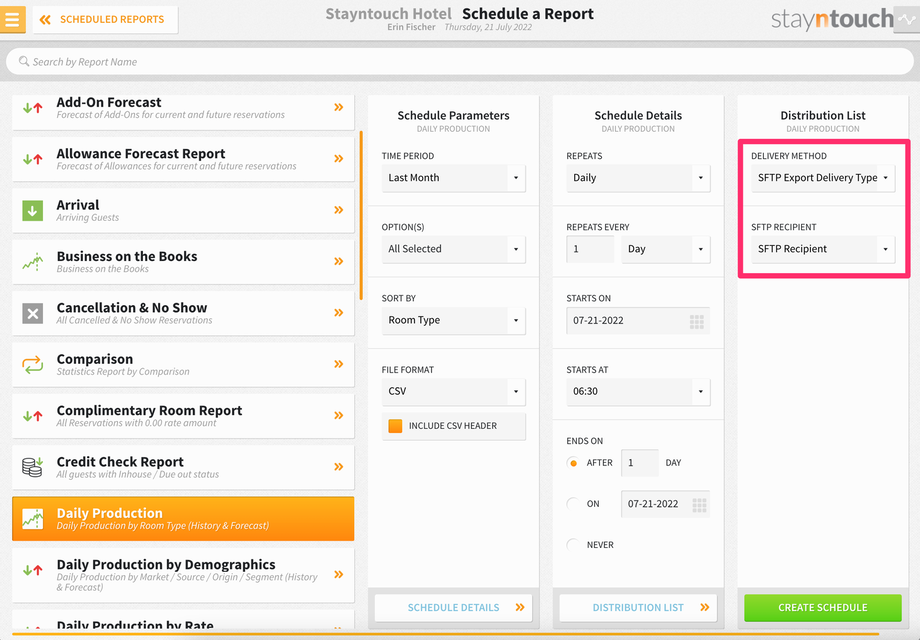
Task: Click the Ends On date field
Action: (665, 504)
